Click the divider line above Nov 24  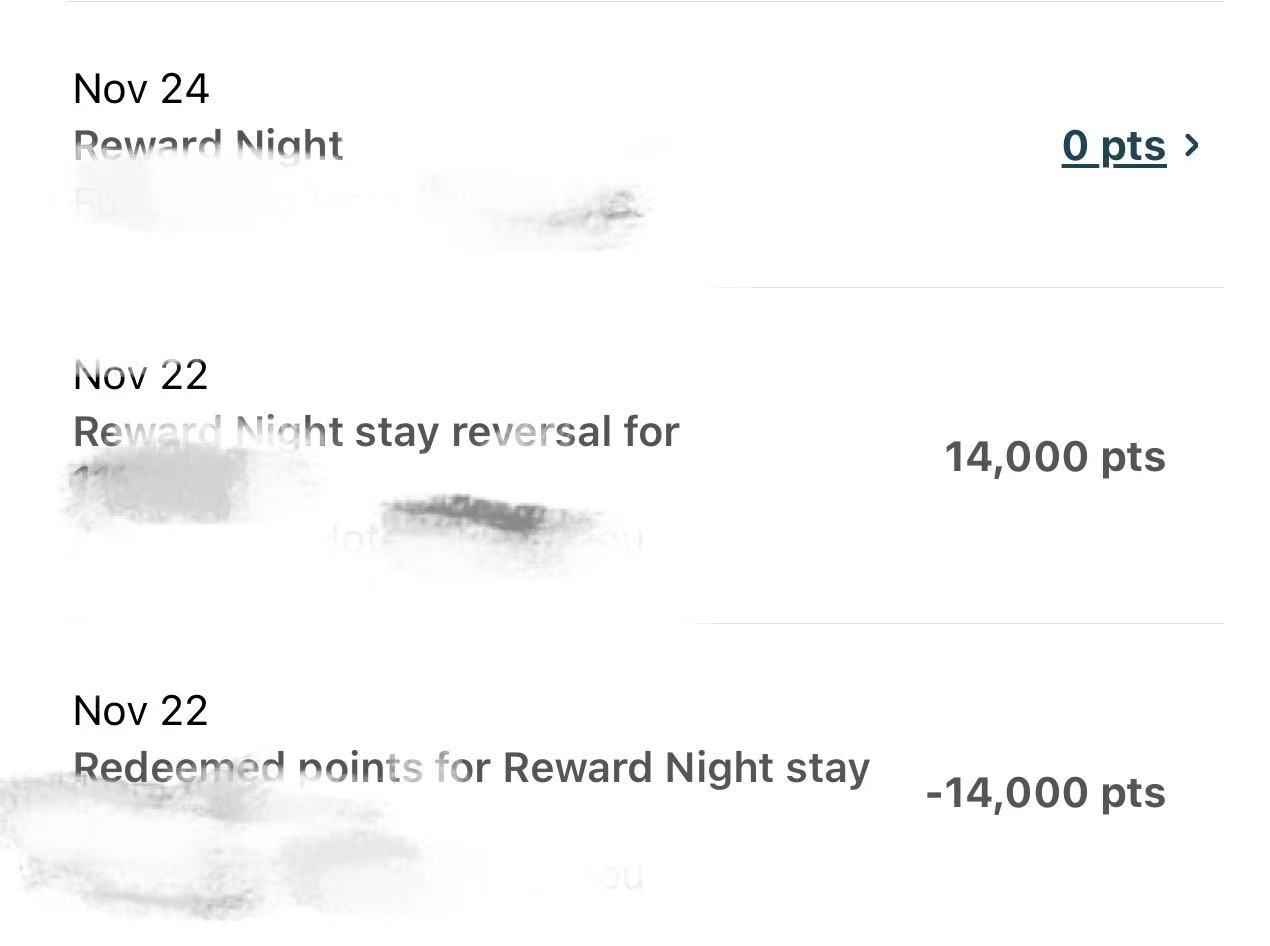tap(644, 2)
